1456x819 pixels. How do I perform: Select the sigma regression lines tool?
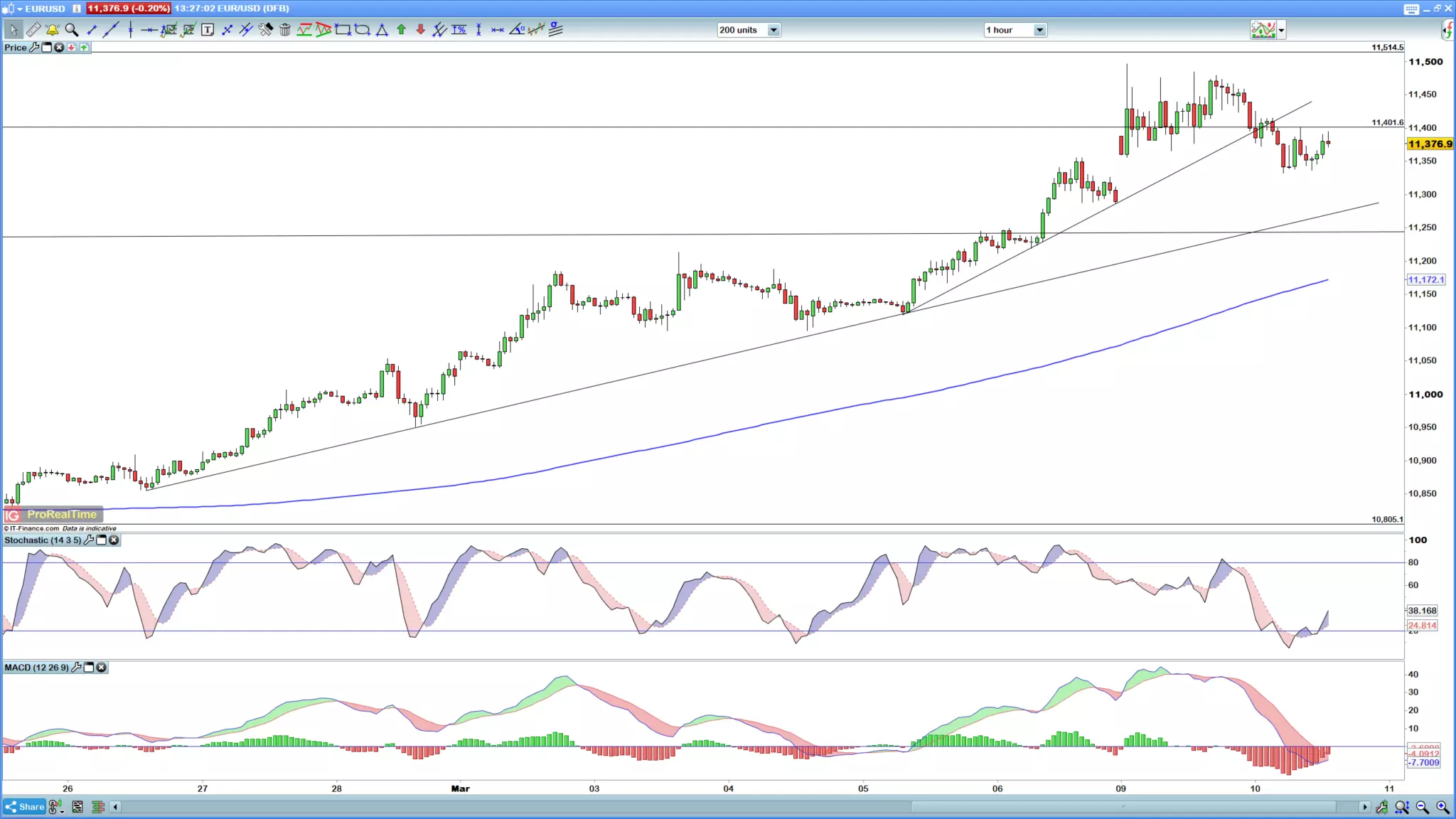(556, 30)
